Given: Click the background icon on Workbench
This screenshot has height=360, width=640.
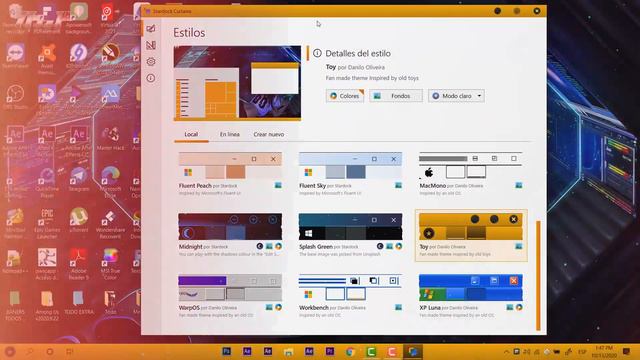Looking at the screenshot, I should 398,307.
